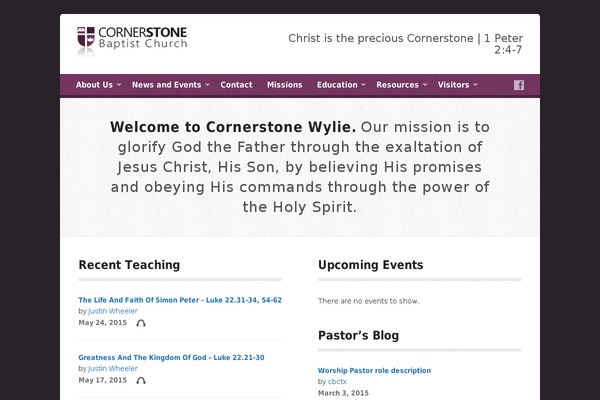The width and height of the screenshot is (600, 400).
Task: Open the Simon Peter Luke 22.31-34 sermon
Action: 180,300
